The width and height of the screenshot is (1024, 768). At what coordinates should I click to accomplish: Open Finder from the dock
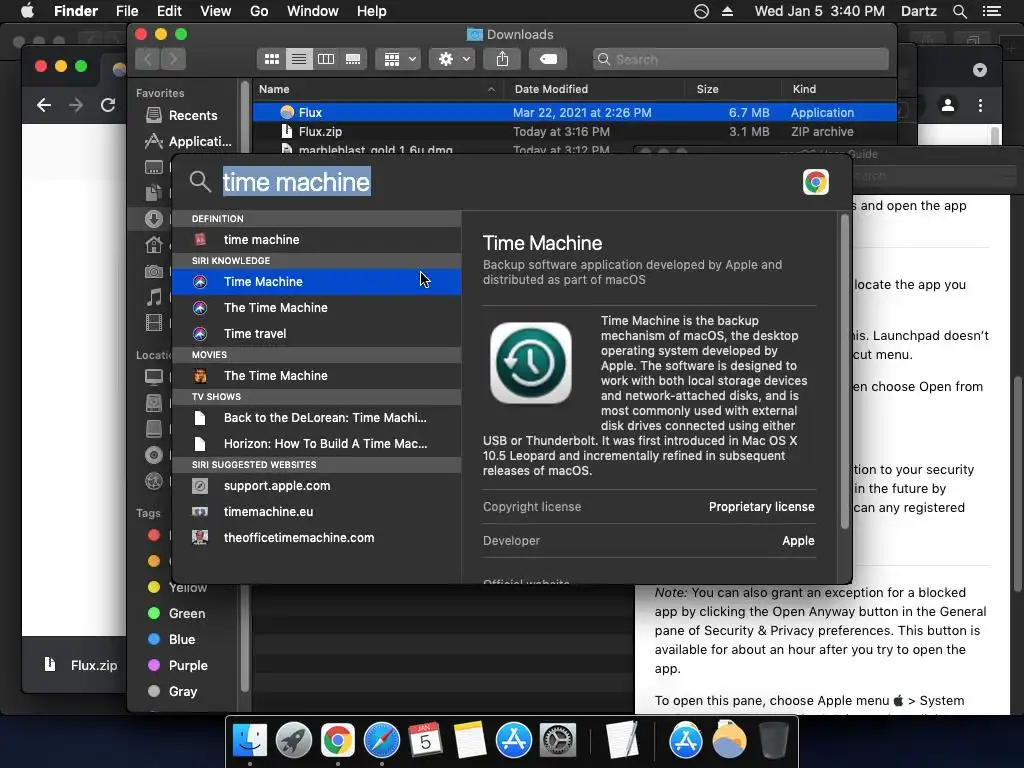pyautogui.click(x=250, y=741)
